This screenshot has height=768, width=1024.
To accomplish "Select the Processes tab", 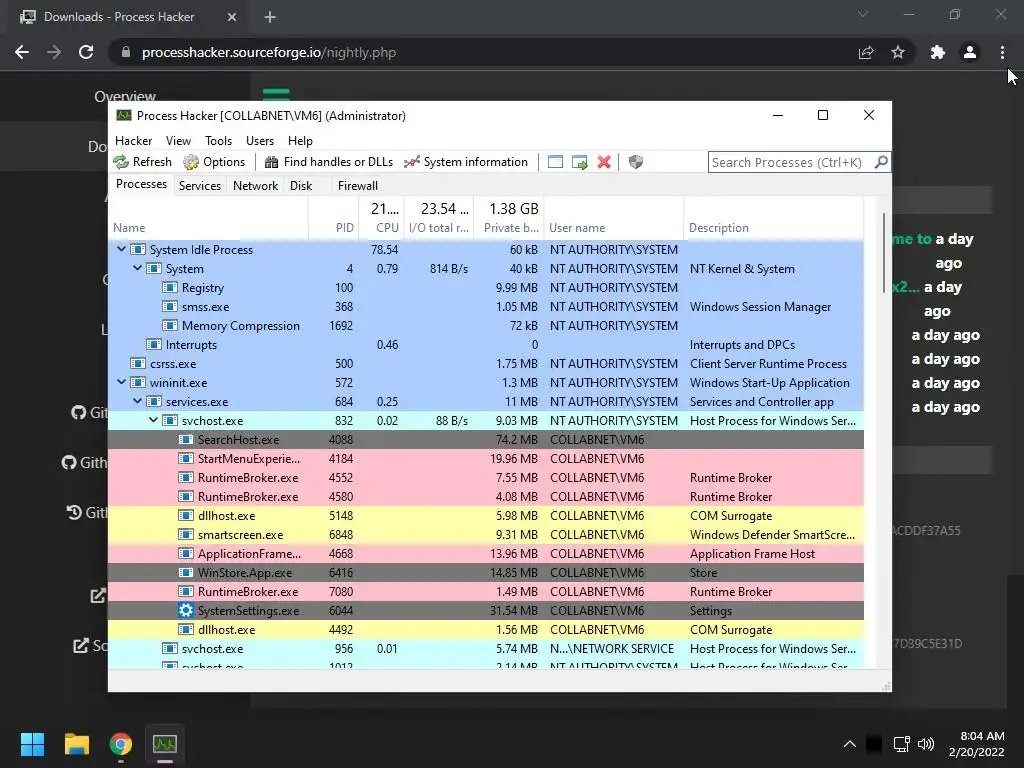I will pyautogui.click(x=141, y=184).
